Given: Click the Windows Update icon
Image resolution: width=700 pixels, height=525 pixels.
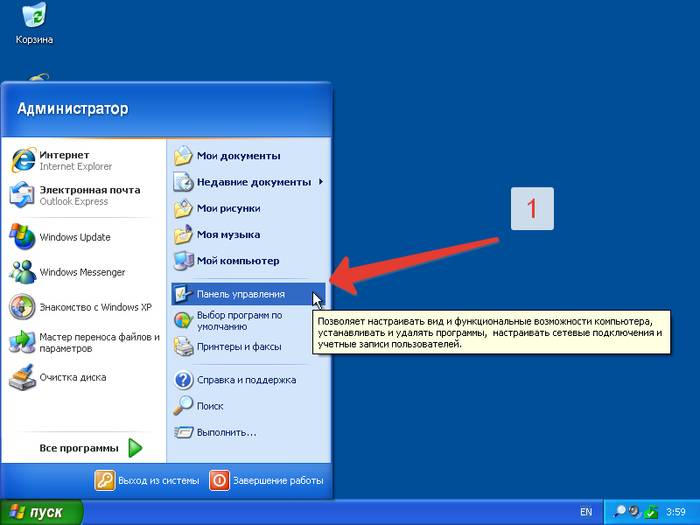Looking at the screenshot, I should click(x=22, y=237).
